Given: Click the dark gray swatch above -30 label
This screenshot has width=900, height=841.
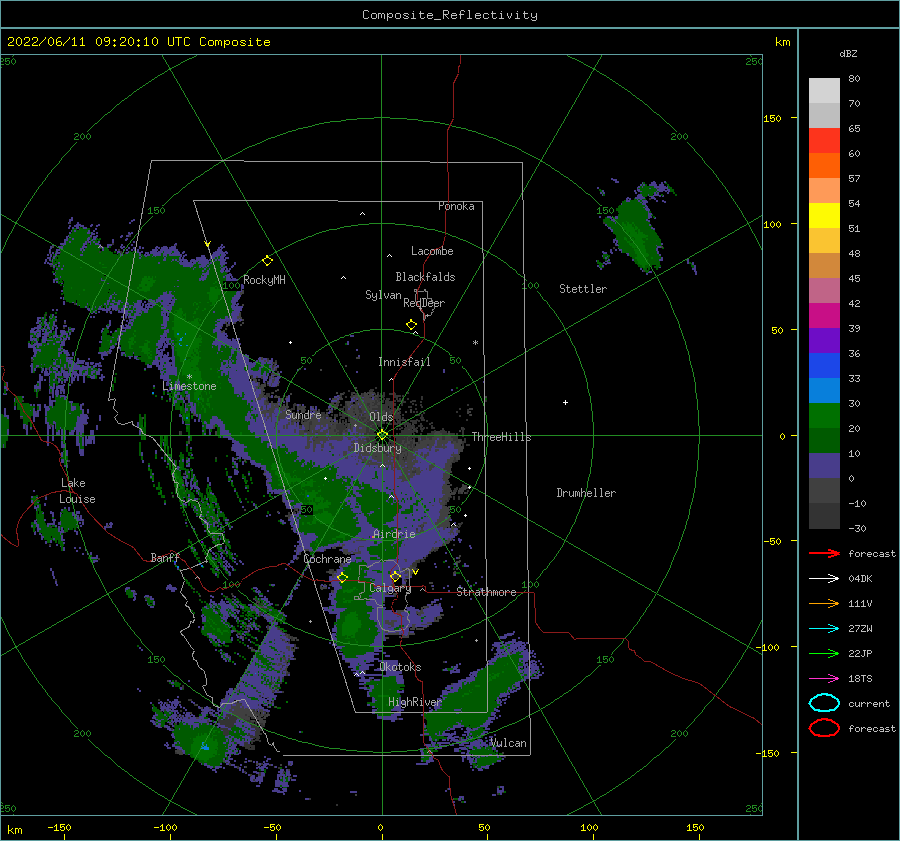Looking at the screenshot, I should pyautogui.click(x=824, y=516).
